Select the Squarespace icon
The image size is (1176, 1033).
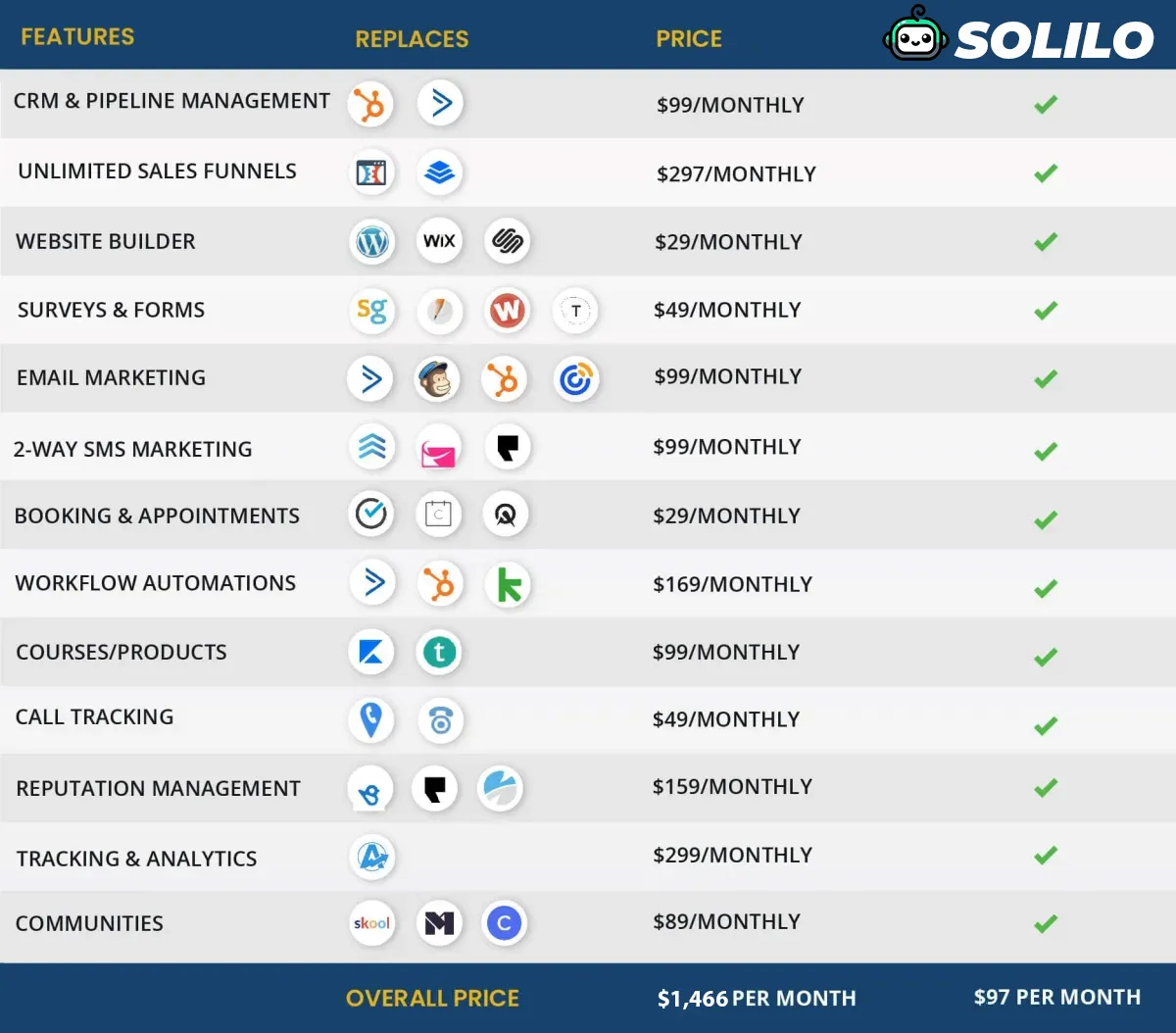click(508, 241)
